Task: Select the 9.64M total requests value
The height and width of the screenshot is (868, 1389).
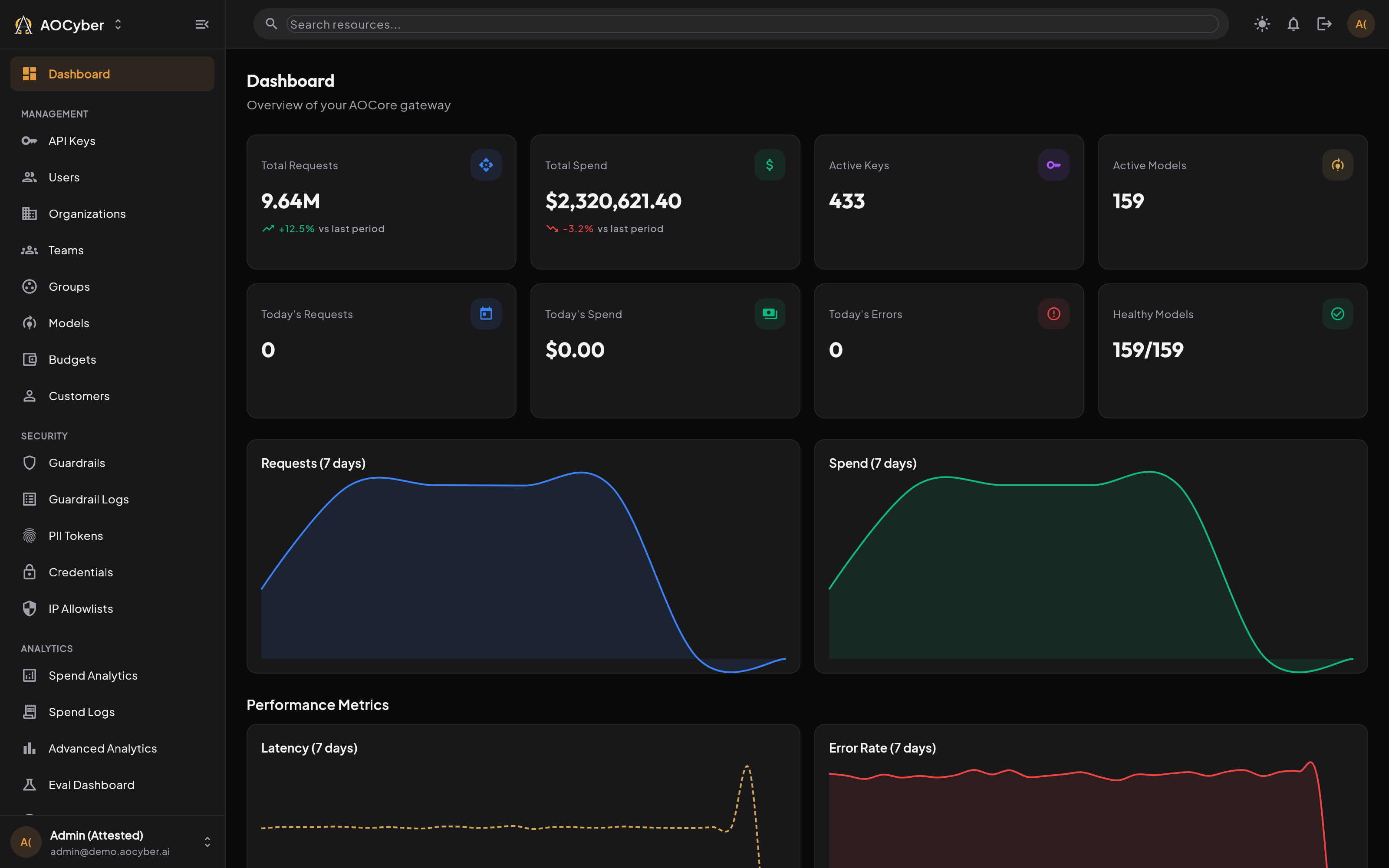Action: (x=290, y=201)
